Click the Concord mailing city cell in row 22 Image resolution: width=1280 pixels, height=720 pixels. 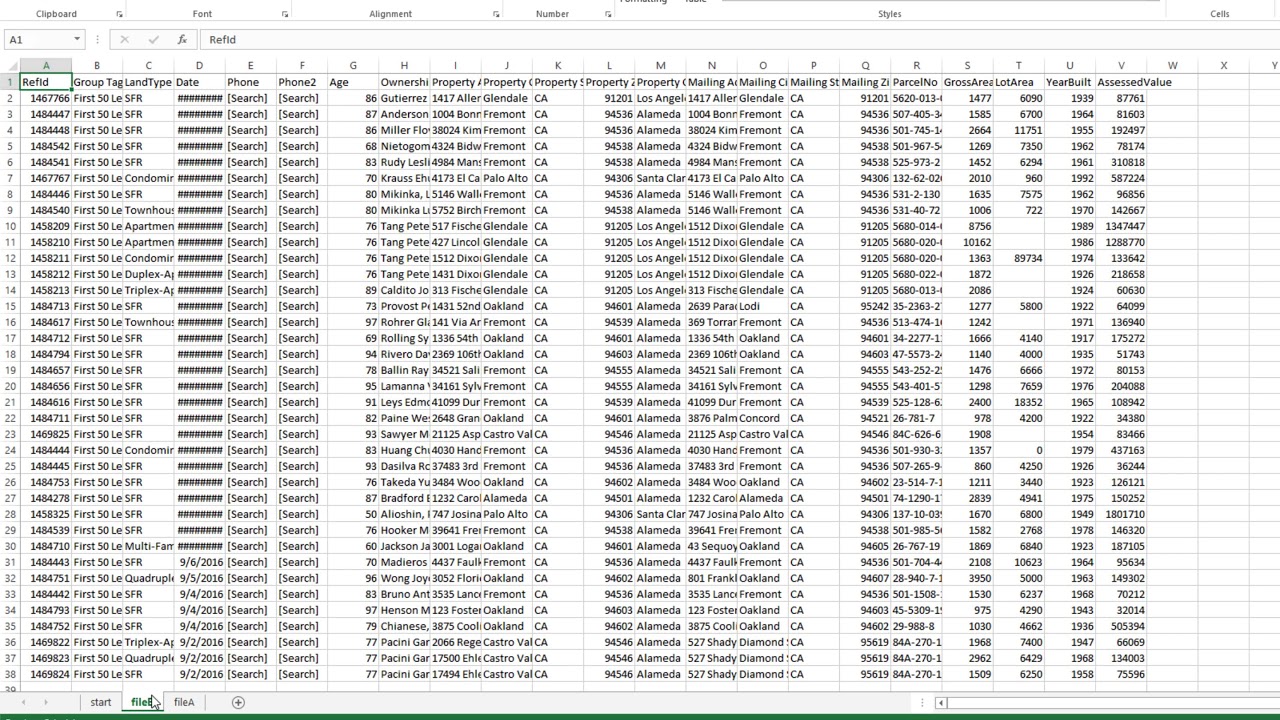pyautogui.click(x=762, y=418)
